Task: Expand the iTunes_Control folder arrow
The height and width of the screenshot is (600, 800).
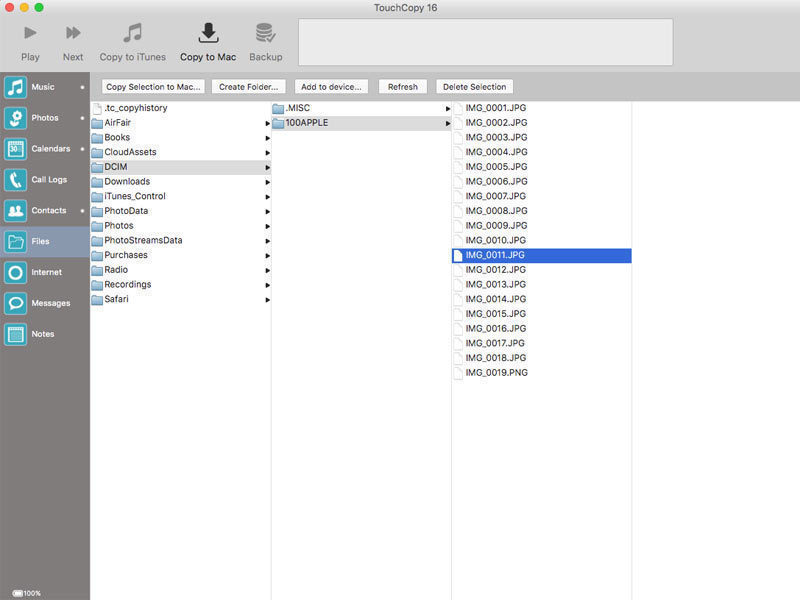Action: pyautogui.click(x=267, y=197)
